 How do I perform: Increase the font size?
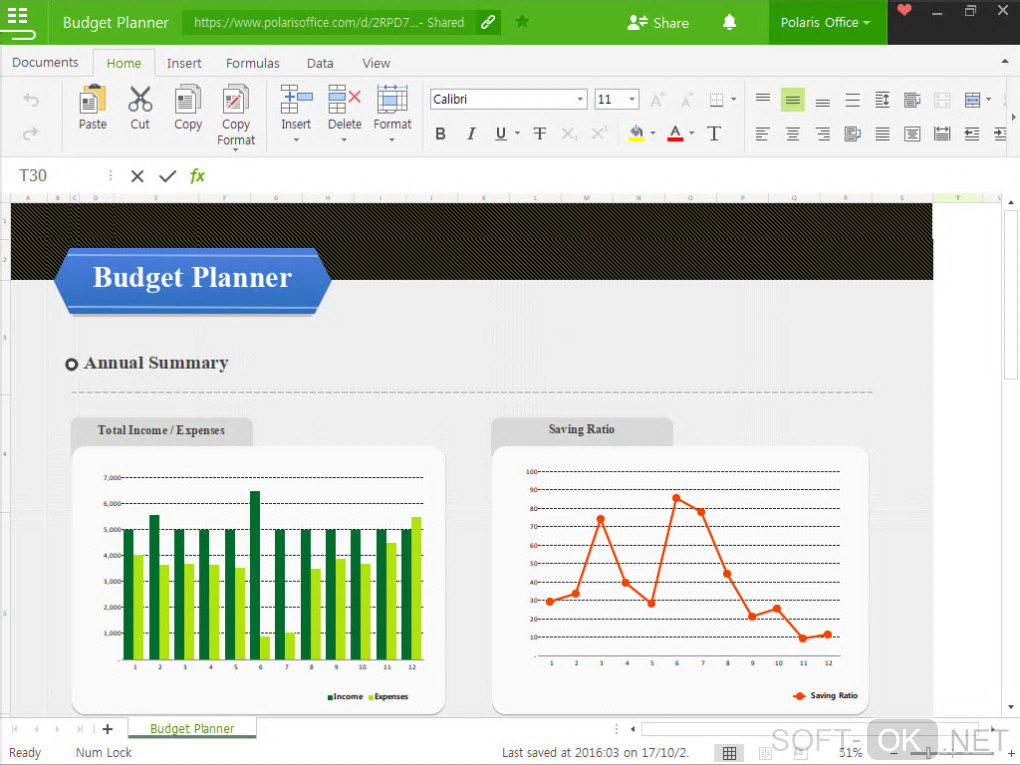tap(657, 100)
